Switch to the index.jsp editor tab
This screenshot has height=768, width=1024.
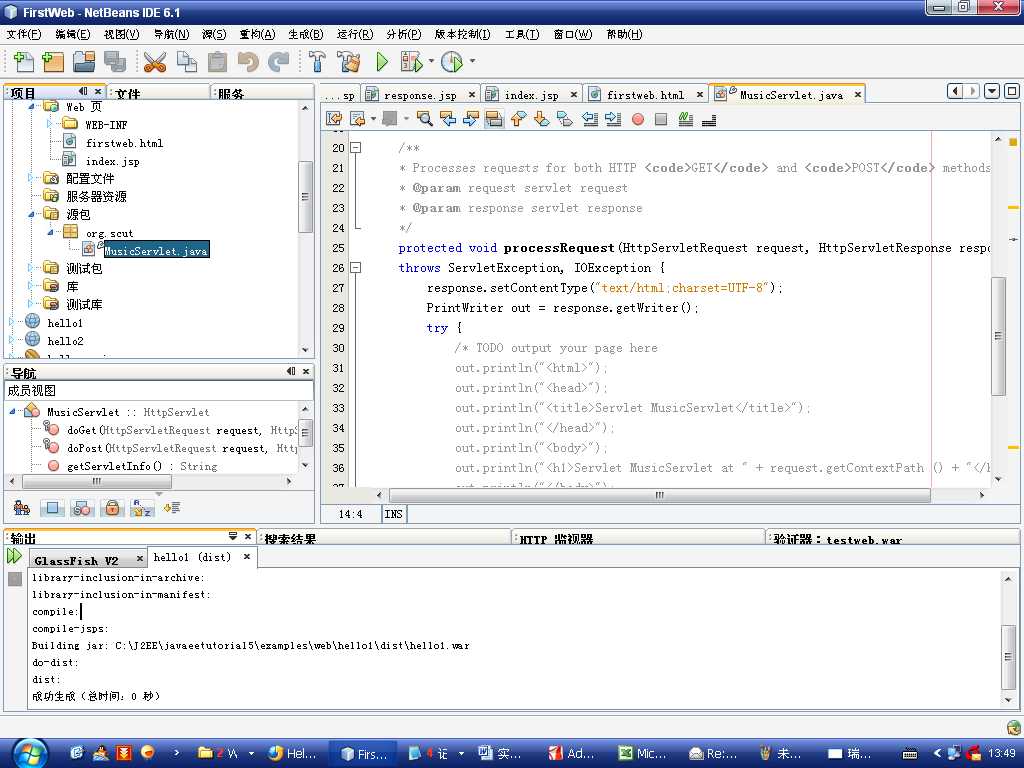531,95
